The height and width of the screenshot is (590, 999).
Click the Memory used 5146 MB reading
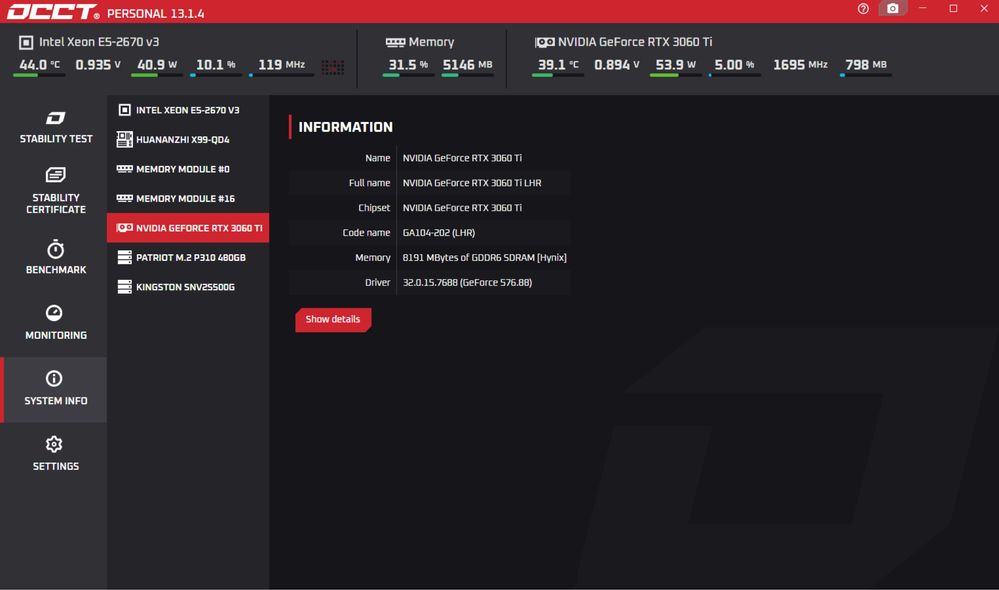[468, 65]
